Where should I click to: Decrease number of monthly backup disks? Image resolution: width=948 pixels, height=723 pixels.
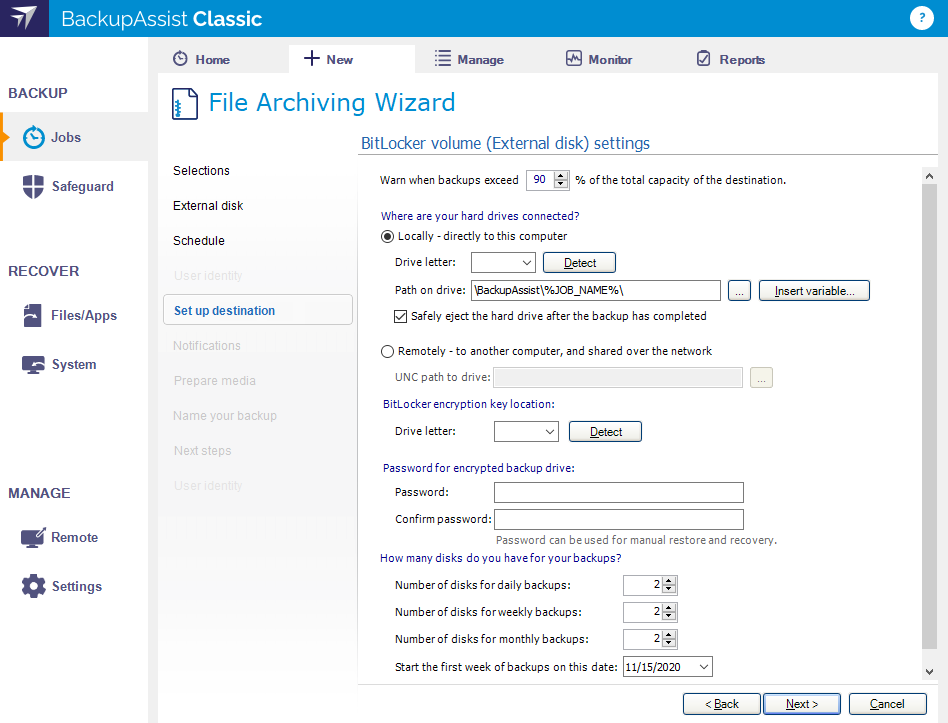point(669,643)
